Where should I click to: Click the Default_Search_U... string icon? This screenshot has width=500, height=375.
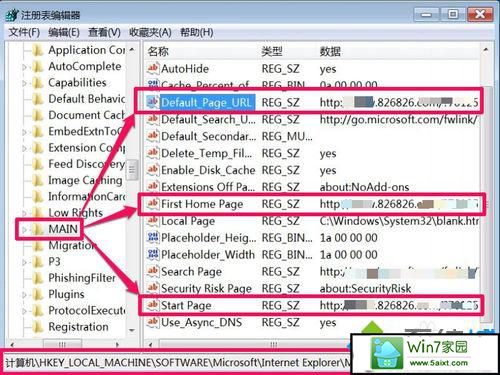[x=153, y=119]
